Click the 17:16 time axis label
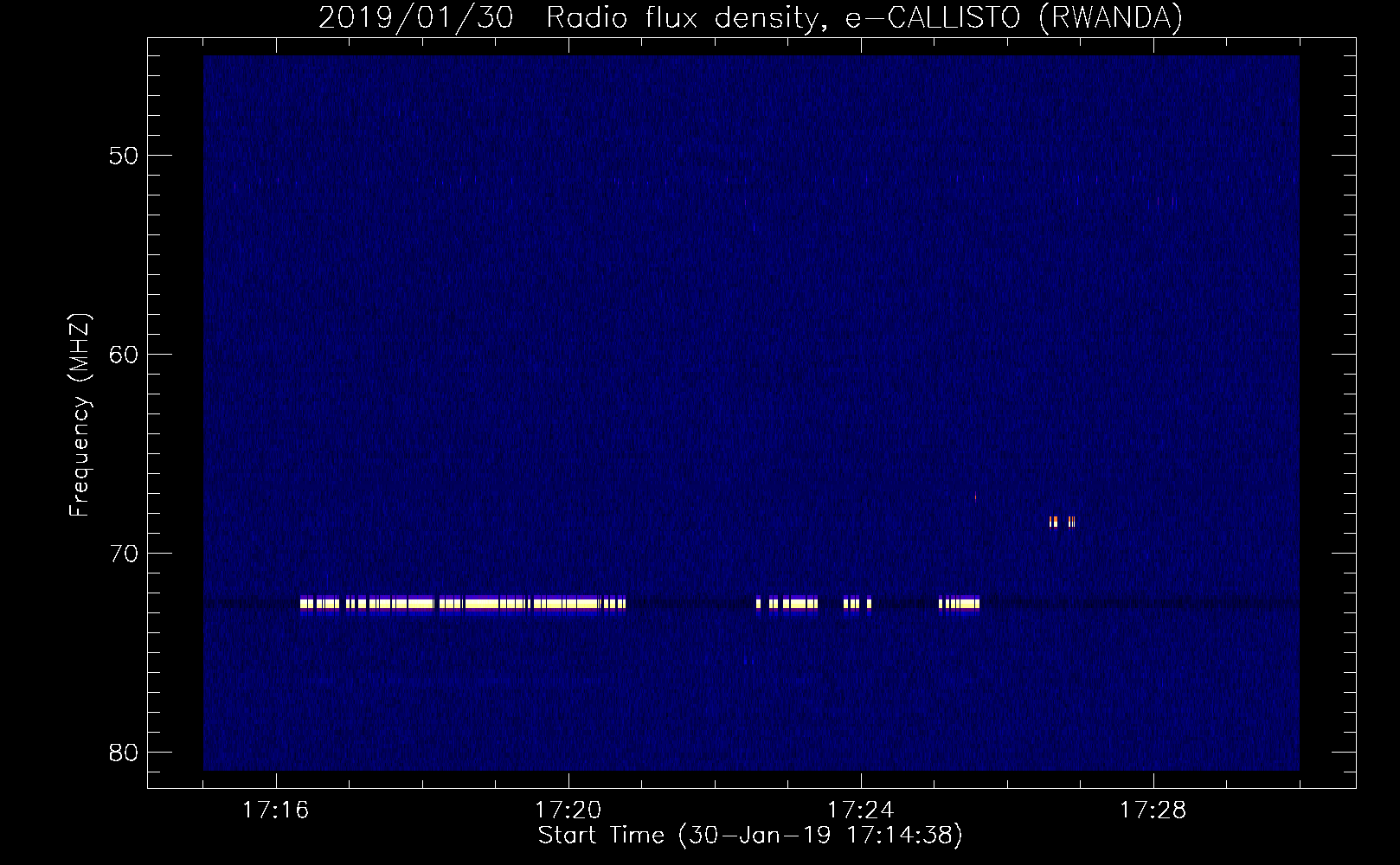Image resolution: width=1400 pixels, height=865 pixels. coord(276,811)
